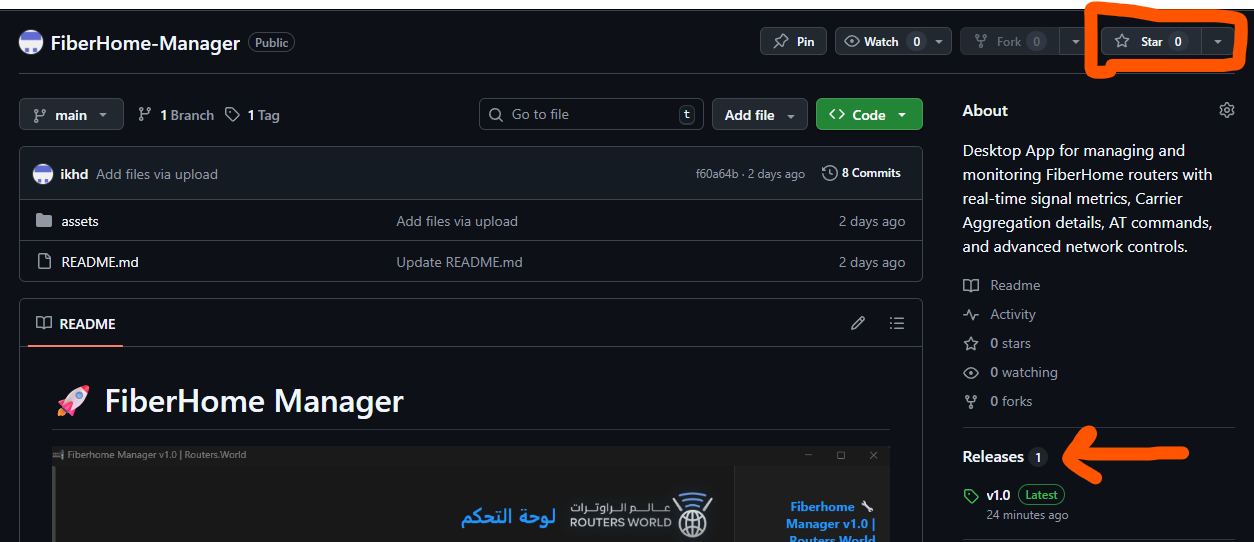Expand the main branch dropdown
Image resolution: width=1254 pixels, height=542 pixels.
(x=71, y=115)
